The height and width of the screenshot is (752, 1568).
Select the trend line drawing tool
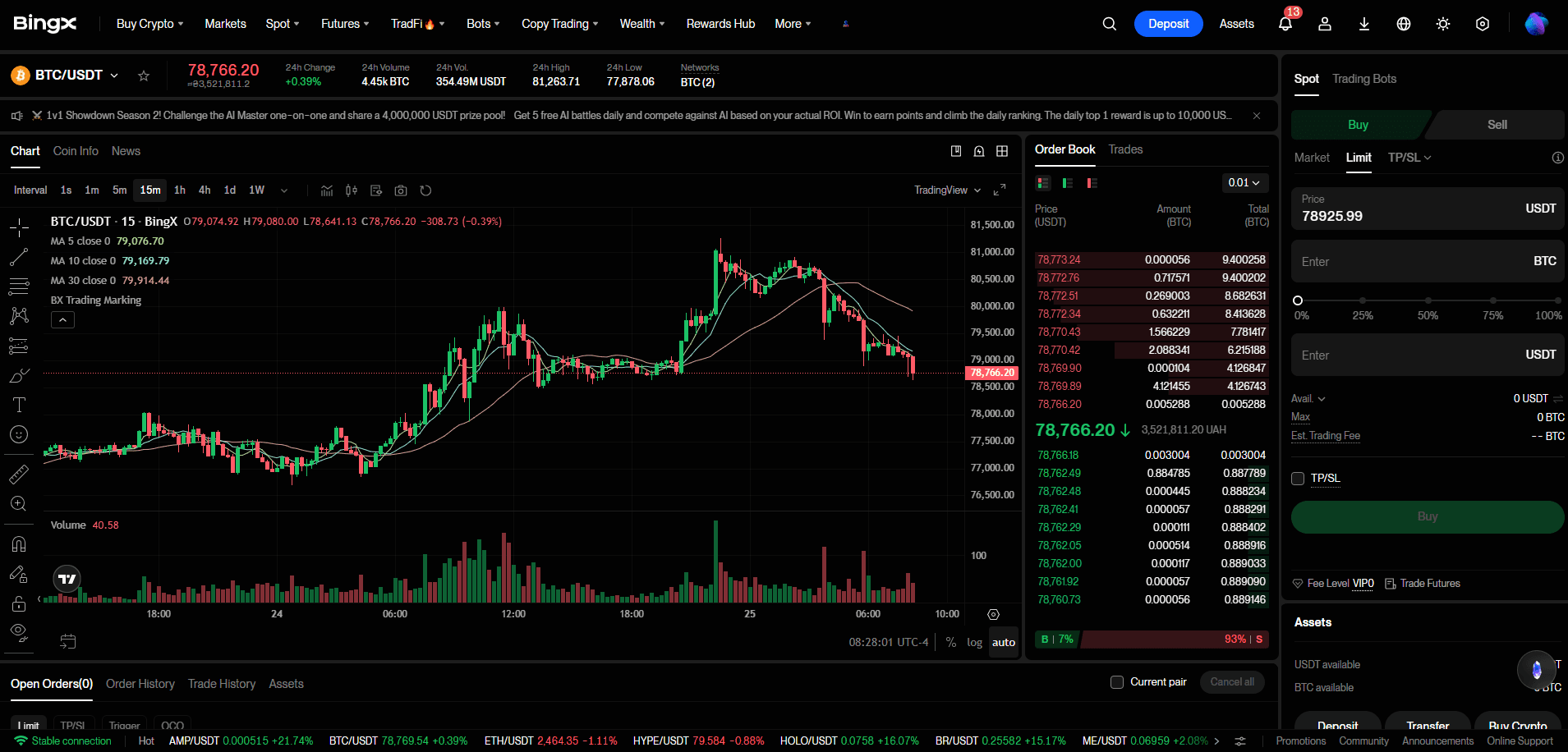pos(19,257)
